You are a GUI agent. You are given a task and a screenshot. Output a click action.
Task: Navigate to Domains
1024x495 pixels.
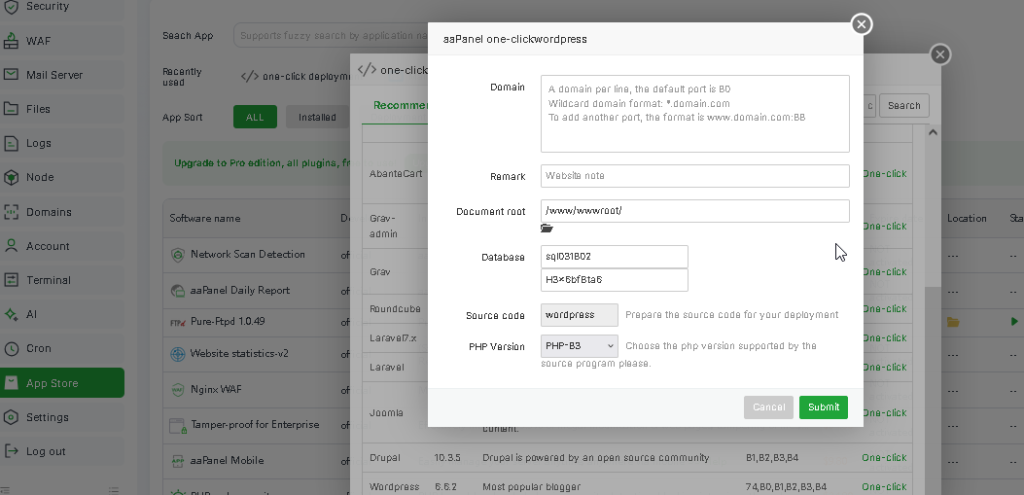pos(62,212)
